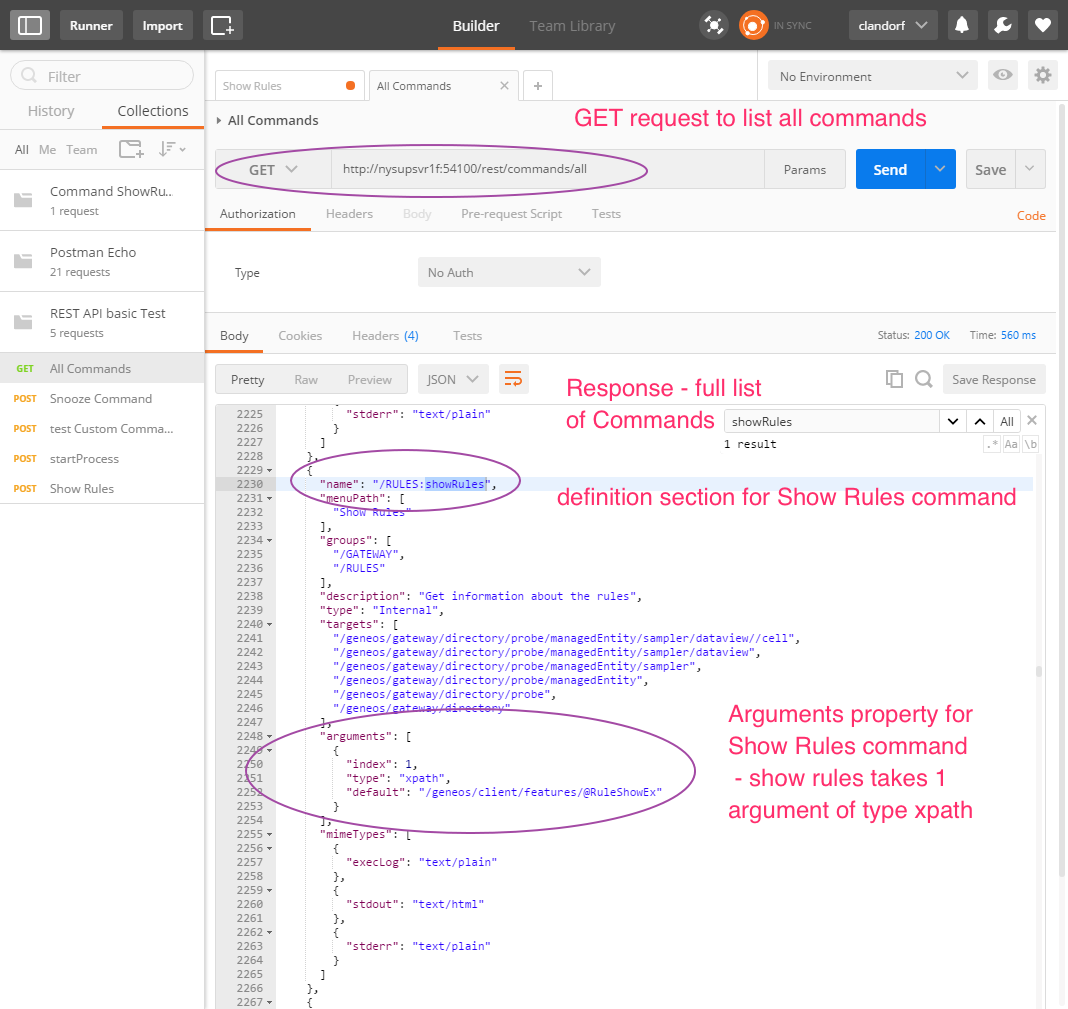This screenshot has height=1009, width=1068.
Task: Open settings wrench icon
Action: pyautogui.click(x=1003, y=25)
